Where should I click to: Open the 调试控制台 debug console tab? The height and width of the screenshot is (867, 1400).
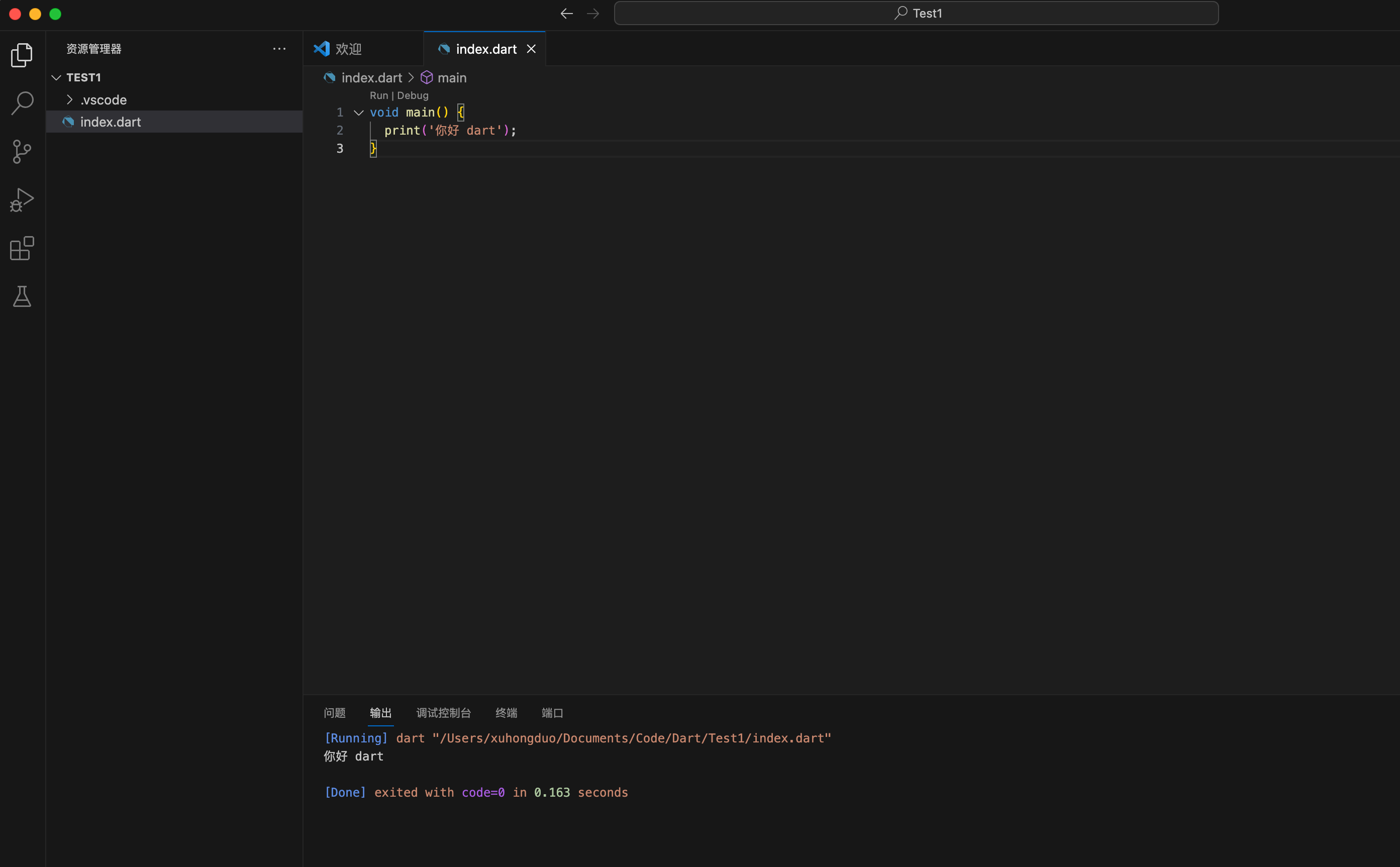point(444,713)
